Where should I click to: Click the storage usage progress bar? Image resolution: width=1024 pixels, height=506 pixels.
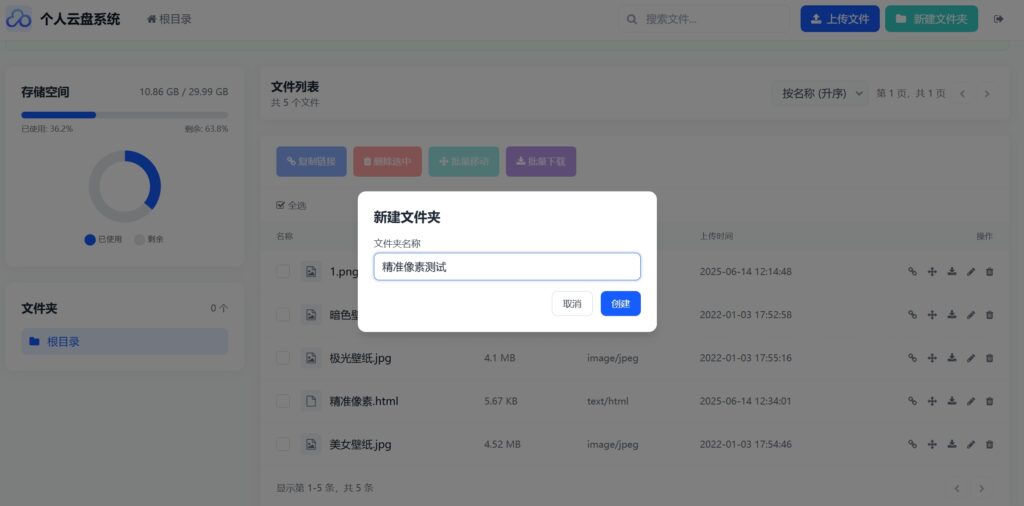coord(125,115)
